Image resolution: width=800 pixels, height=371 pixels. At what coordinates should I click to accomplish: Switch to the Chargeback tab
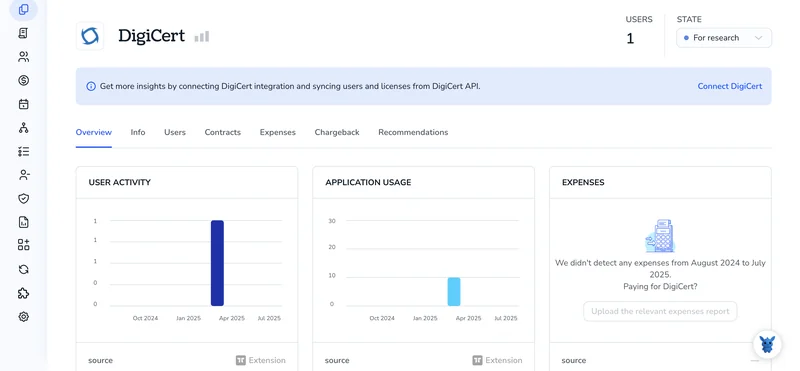[x=337, y=132]
